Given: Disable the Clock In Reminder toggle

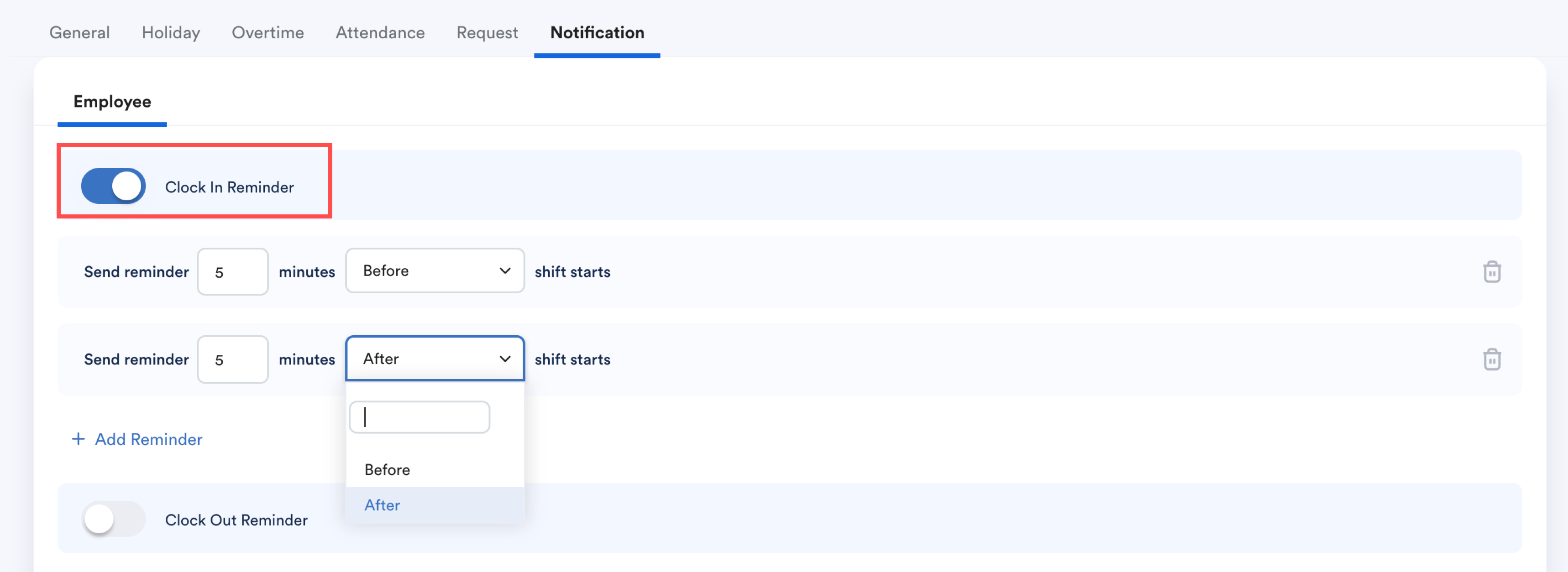Looking at the screenshot, I should click(114, 186).
